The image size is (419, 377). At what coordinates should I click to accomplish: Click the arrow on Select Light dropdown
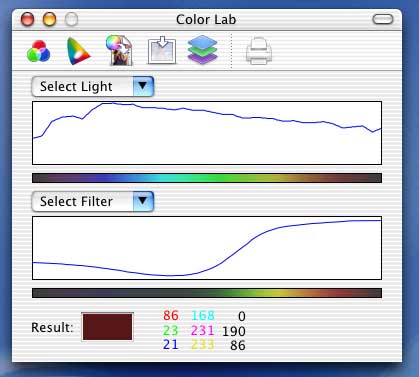point(143,87)
